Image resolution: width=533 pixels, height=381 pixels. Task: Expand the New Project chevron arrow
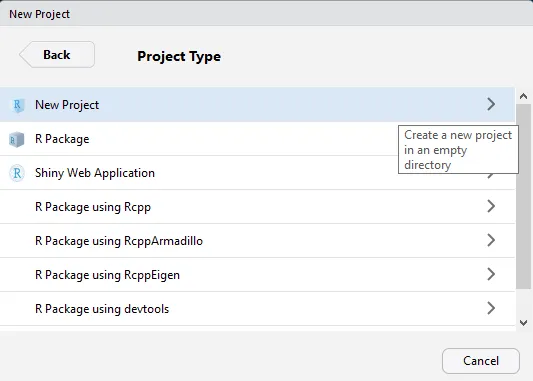click(491, 104)
